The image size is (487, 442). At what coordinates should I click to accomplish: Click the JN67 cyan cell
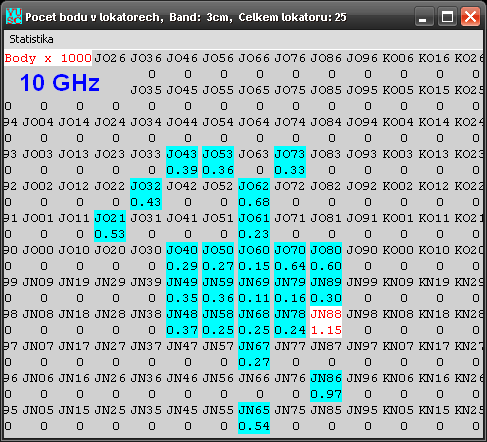pos(254,354)
